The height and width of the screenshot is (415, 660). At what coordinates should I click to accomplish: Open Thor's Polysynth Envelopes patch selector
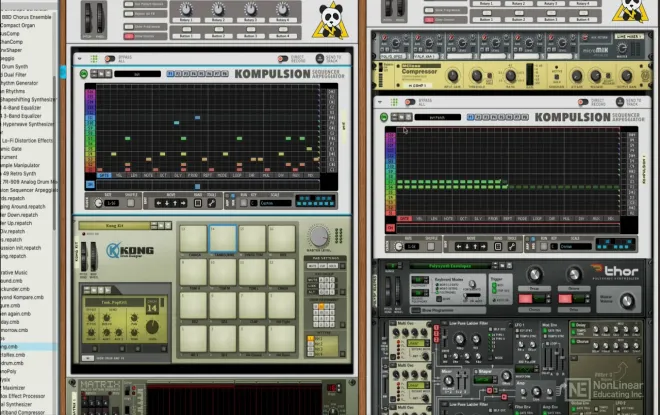450,266
